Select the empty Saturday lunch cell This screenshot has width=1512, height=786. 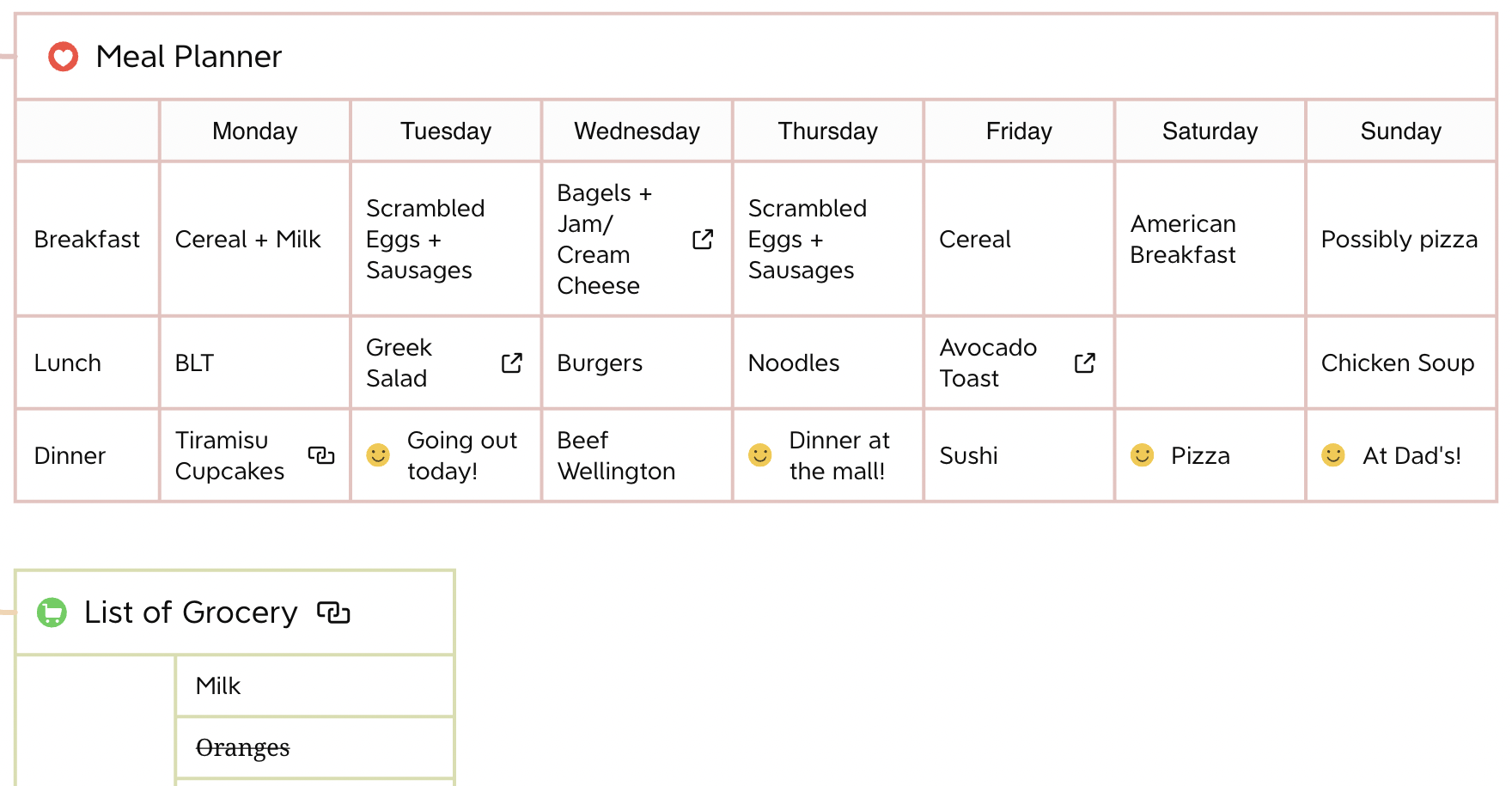(x=1210, y=363)
